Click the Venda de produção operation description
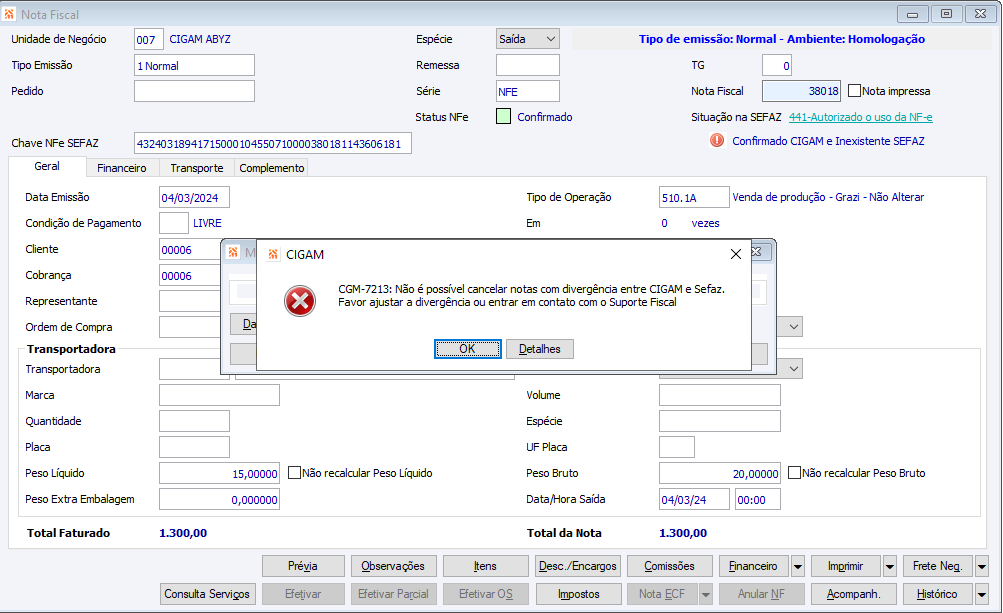1003x613 pixels. (x=828, y=197)
